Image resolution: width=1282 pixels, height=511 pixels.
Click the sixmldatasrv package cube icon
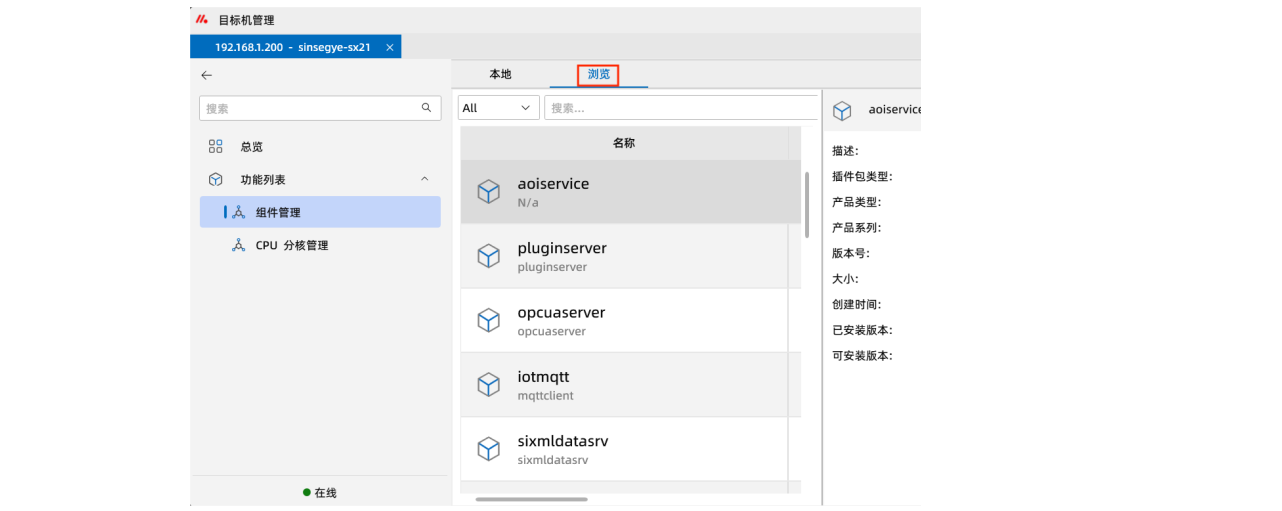tap(488, 449)
